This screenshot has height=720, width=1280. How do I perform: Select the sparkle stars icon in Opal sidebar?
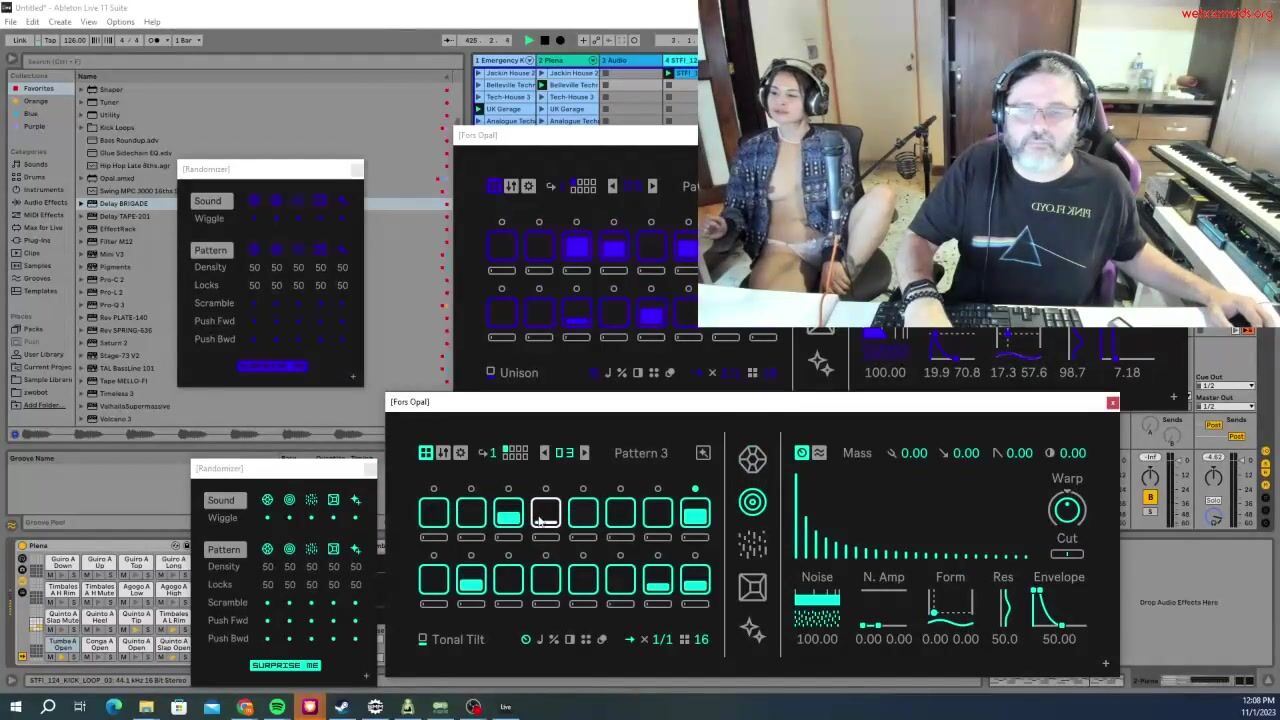tap(752, 630)
